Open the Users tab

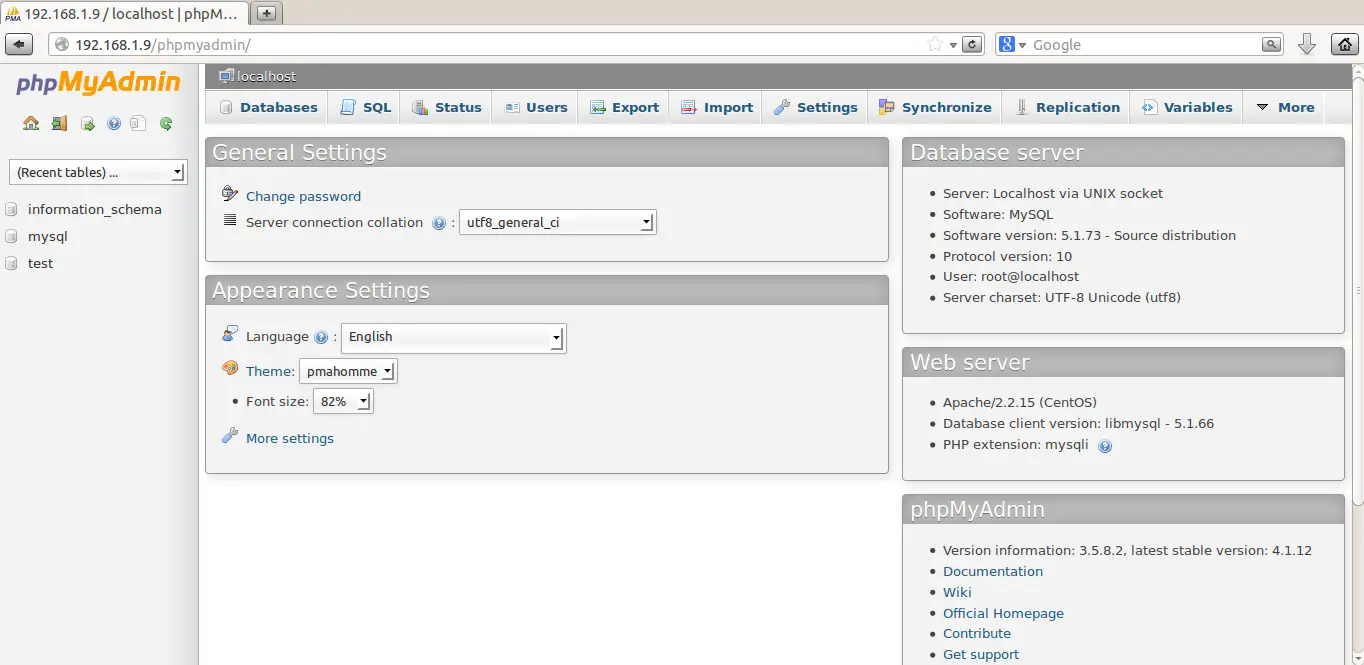pos(536,107)
